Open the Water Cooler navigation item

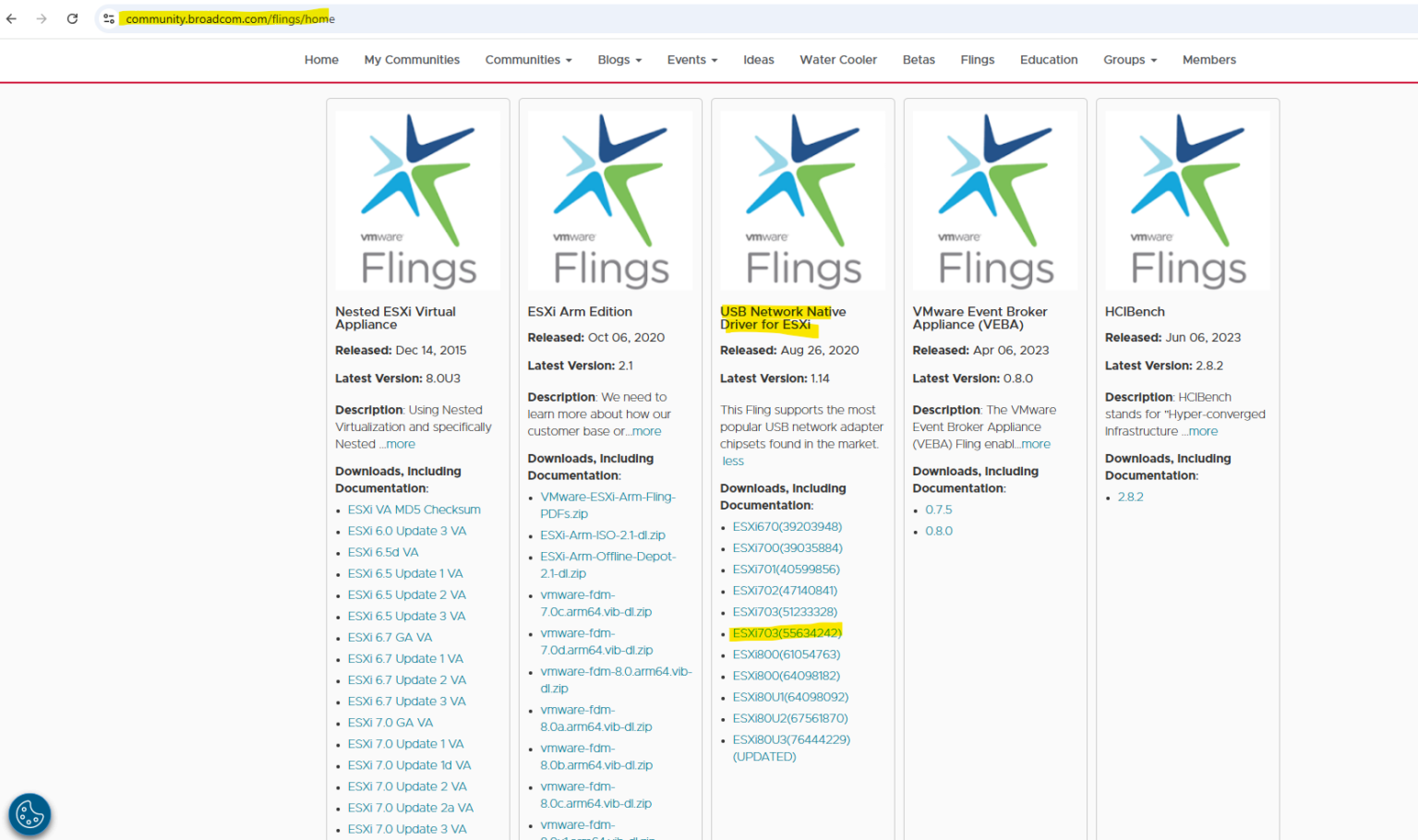click(837, 59)
